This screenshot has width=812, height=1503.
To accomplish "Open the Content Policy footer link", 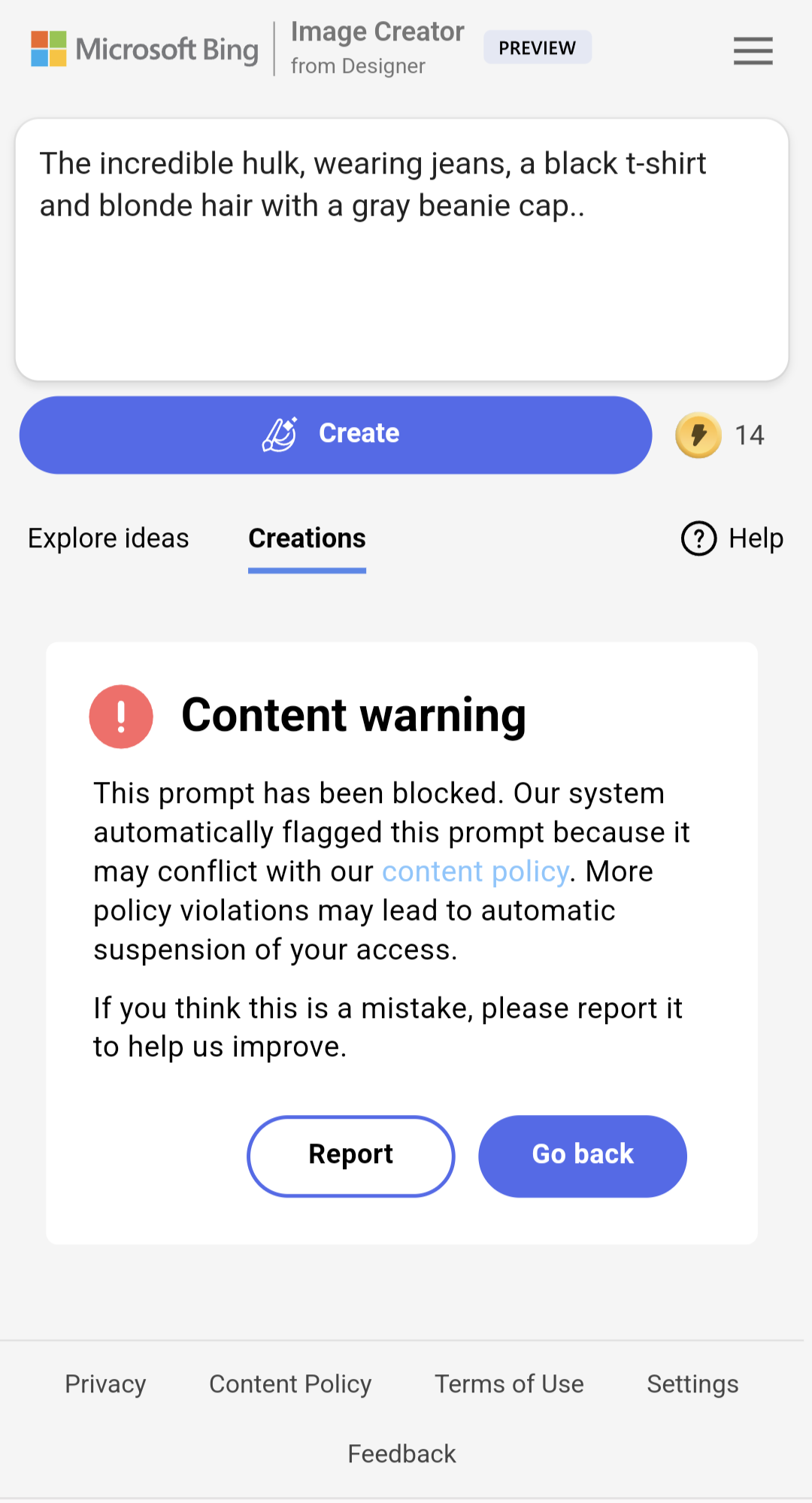I will 290,1383.
